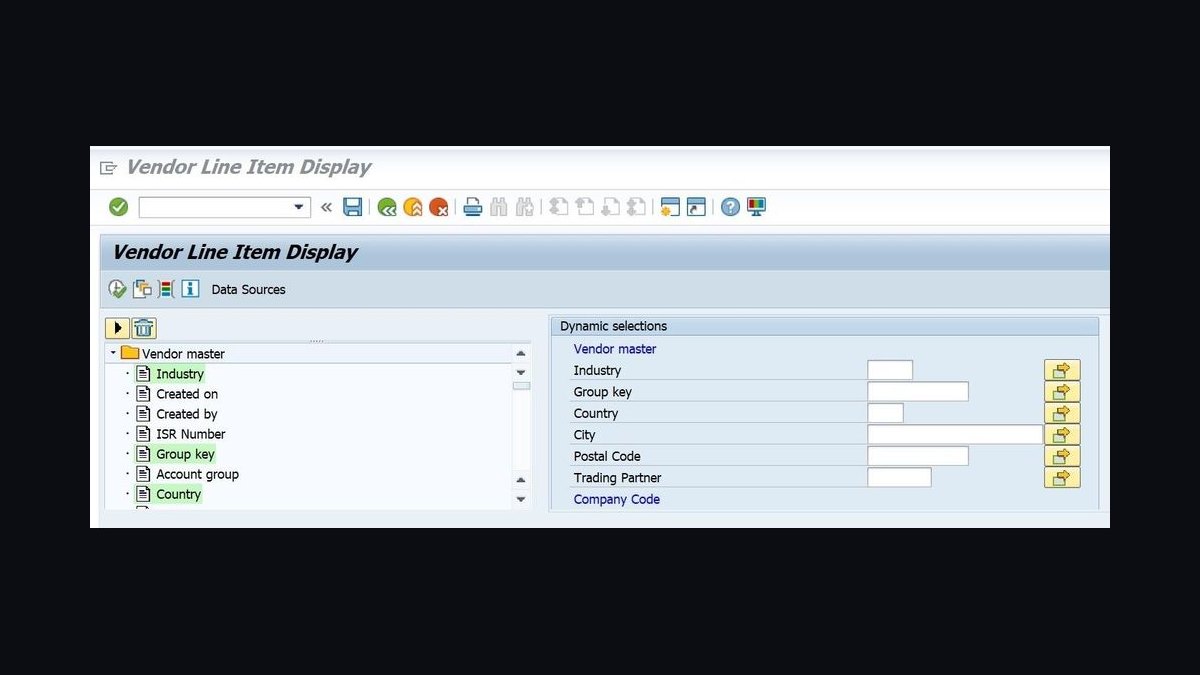The image size is (1200, 675).
Task: Jump to the last page icon
Action: click(x=637, y=207)
